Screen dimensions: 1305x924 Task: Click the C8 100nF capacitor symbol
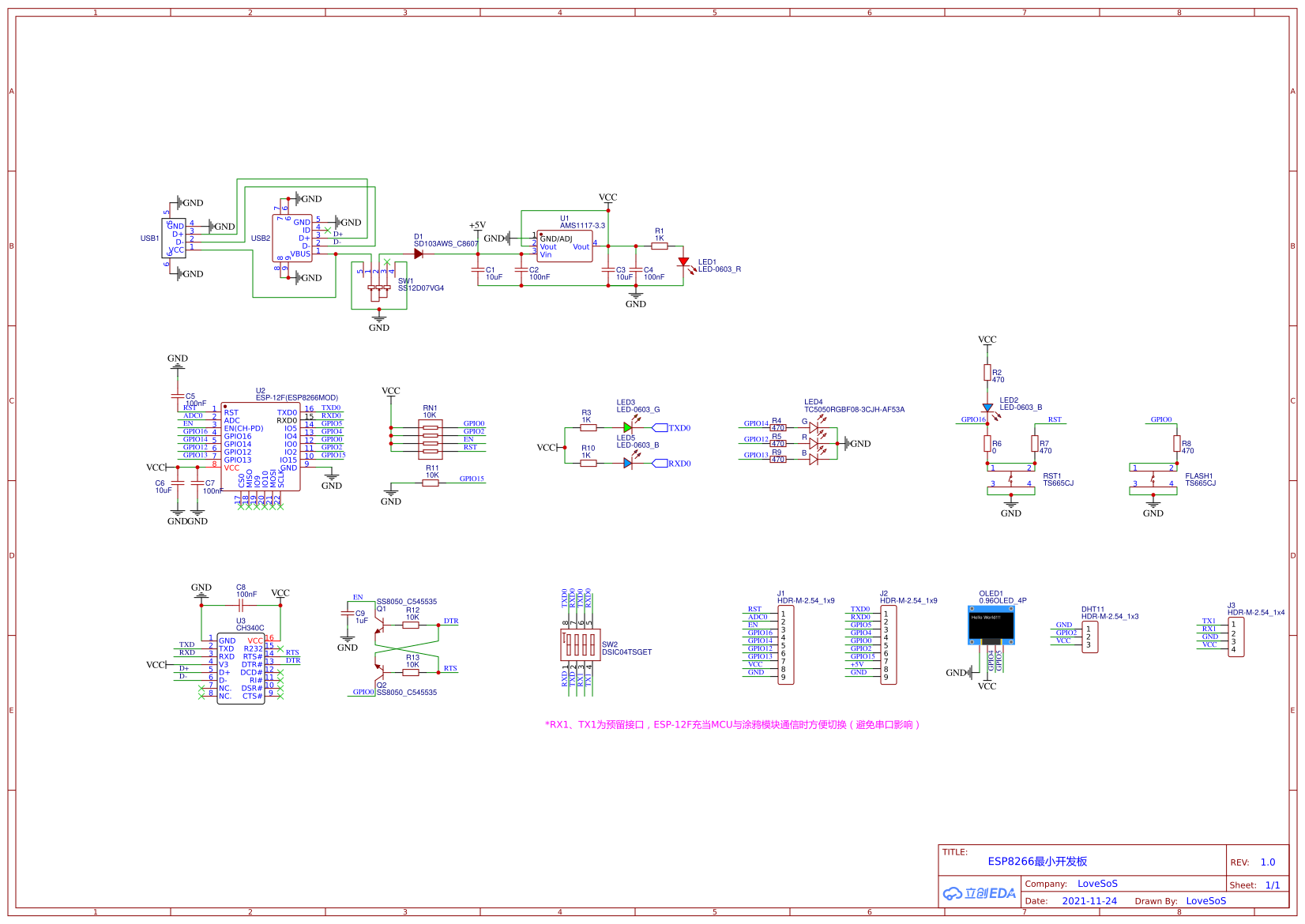(x=241, y=606)
